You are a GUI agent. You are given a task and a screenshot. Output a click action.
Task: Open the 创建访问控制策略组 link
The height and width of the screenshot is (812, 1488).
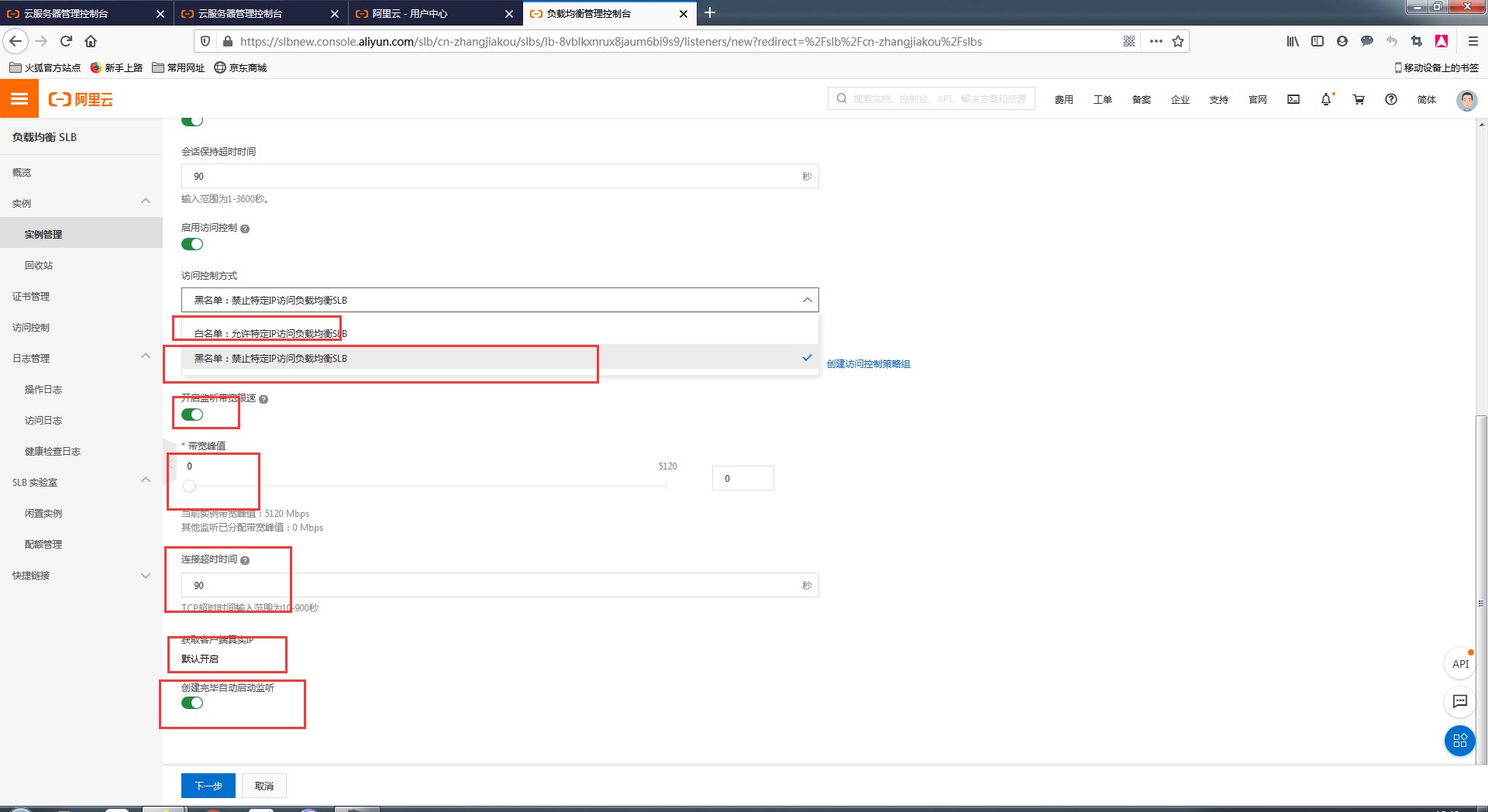[x=867, y=363]
